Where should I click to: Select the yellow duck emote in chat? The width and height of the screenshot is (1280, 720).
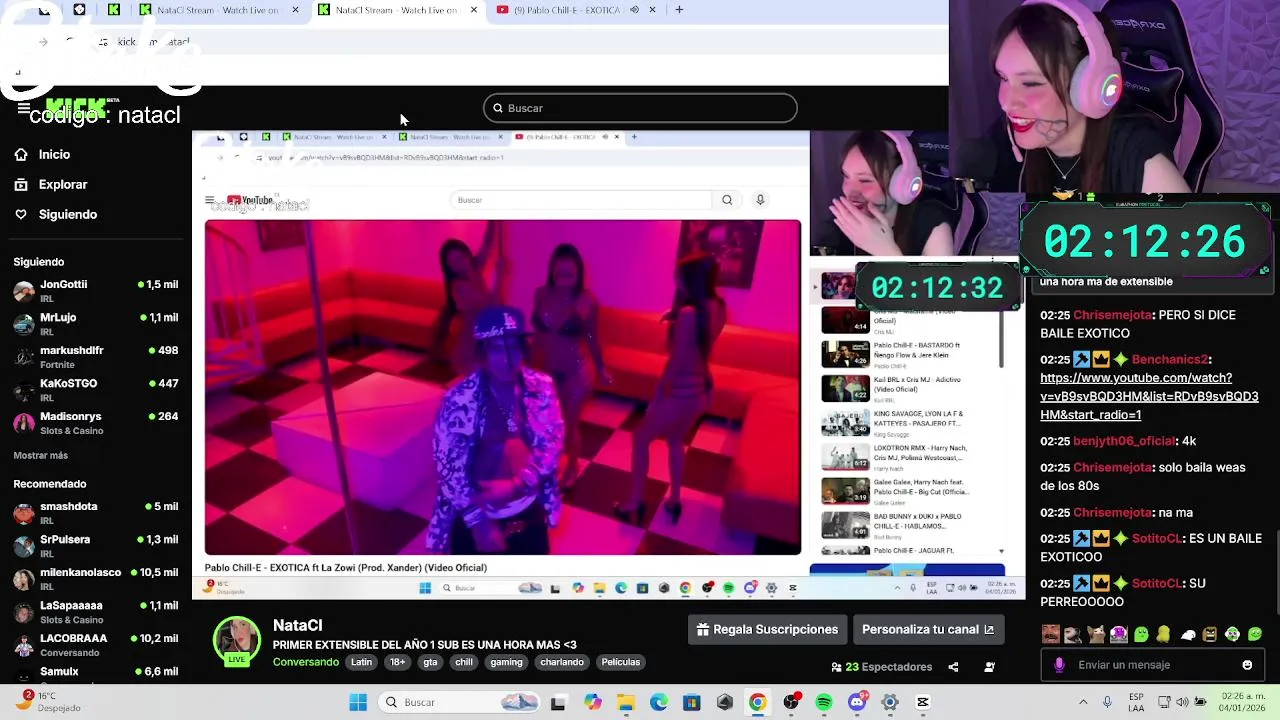click(x=1164, y=634)
